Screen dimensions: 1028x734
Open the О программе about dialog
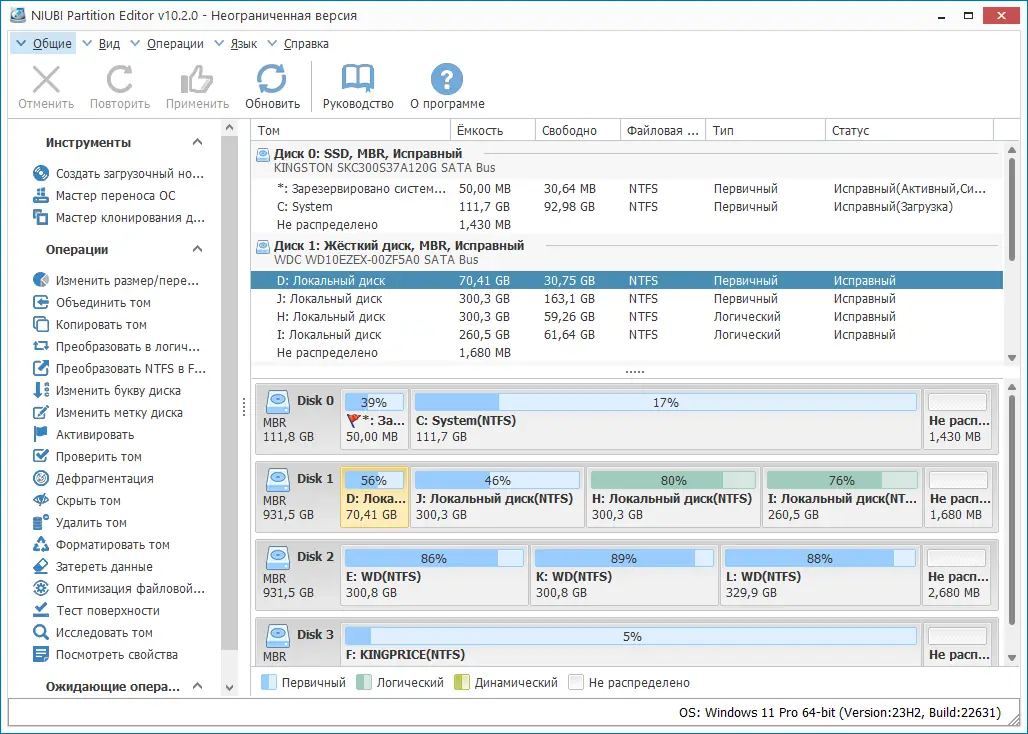point(446,85)
